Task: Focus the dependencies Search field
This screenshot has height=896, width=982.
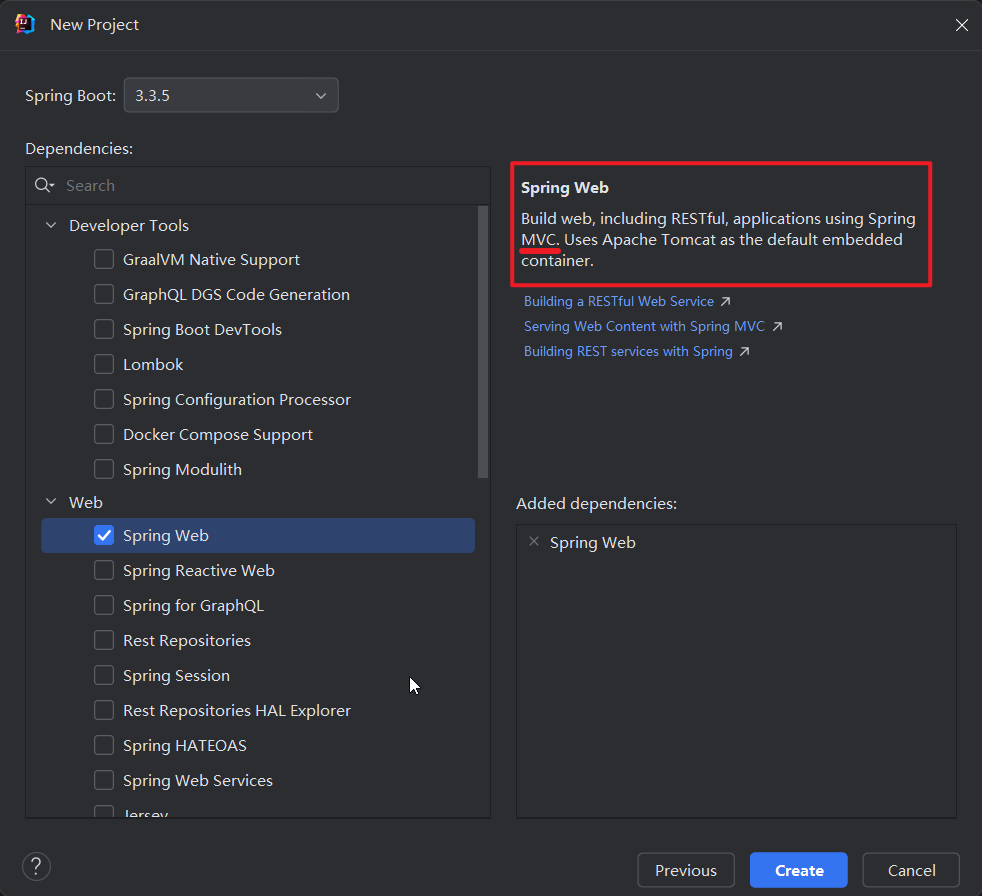Action: (270, 185)
